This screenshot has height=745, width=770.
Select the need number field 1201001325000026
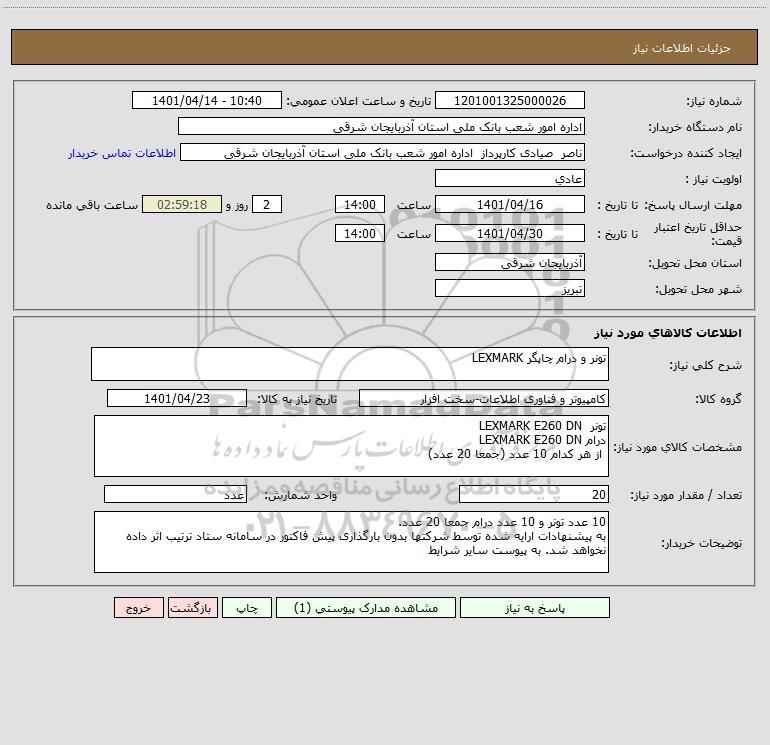pos(510,101)
